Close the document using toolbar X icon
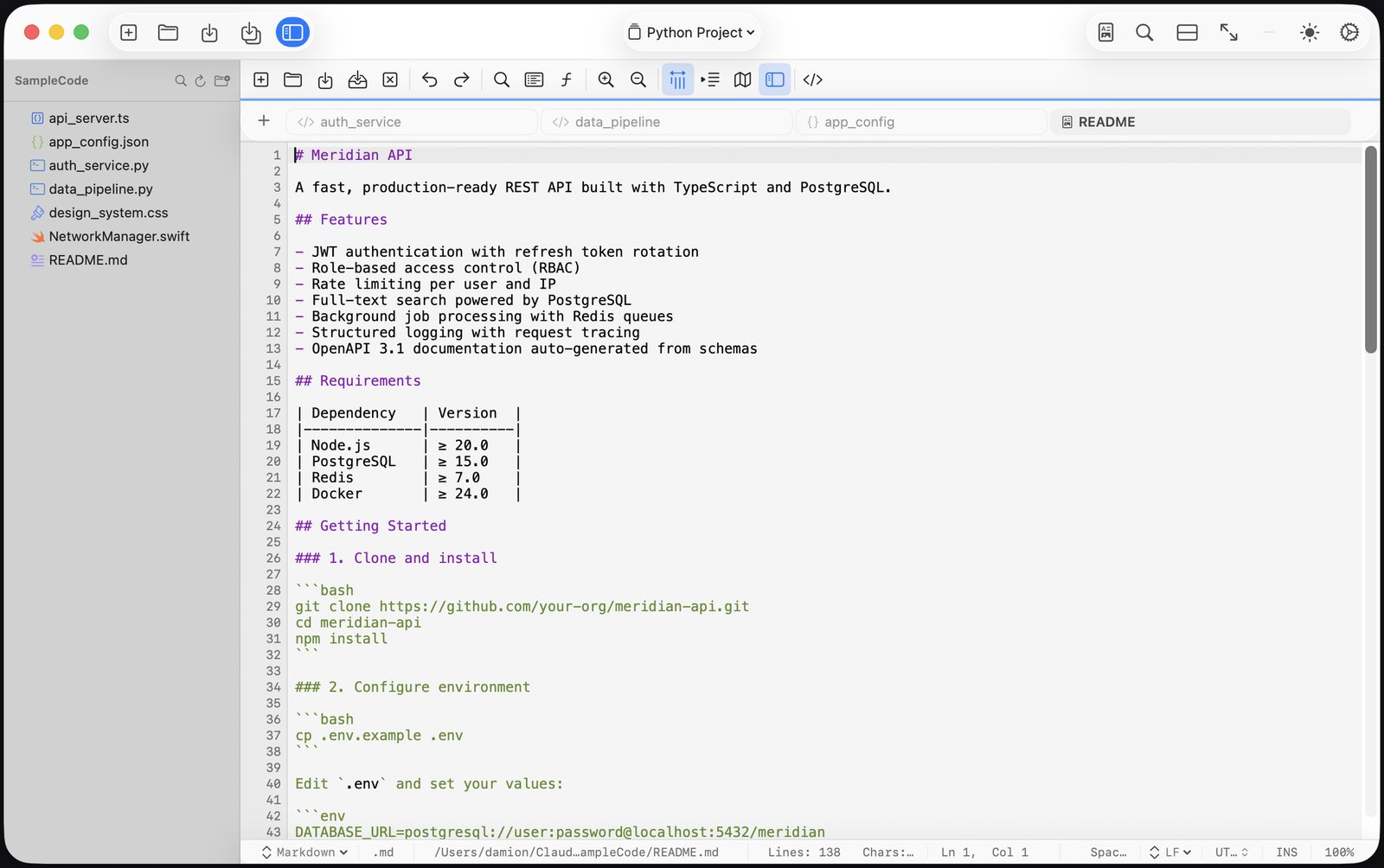Screen dimensions: 1384x868 click(x=390, y=80)
